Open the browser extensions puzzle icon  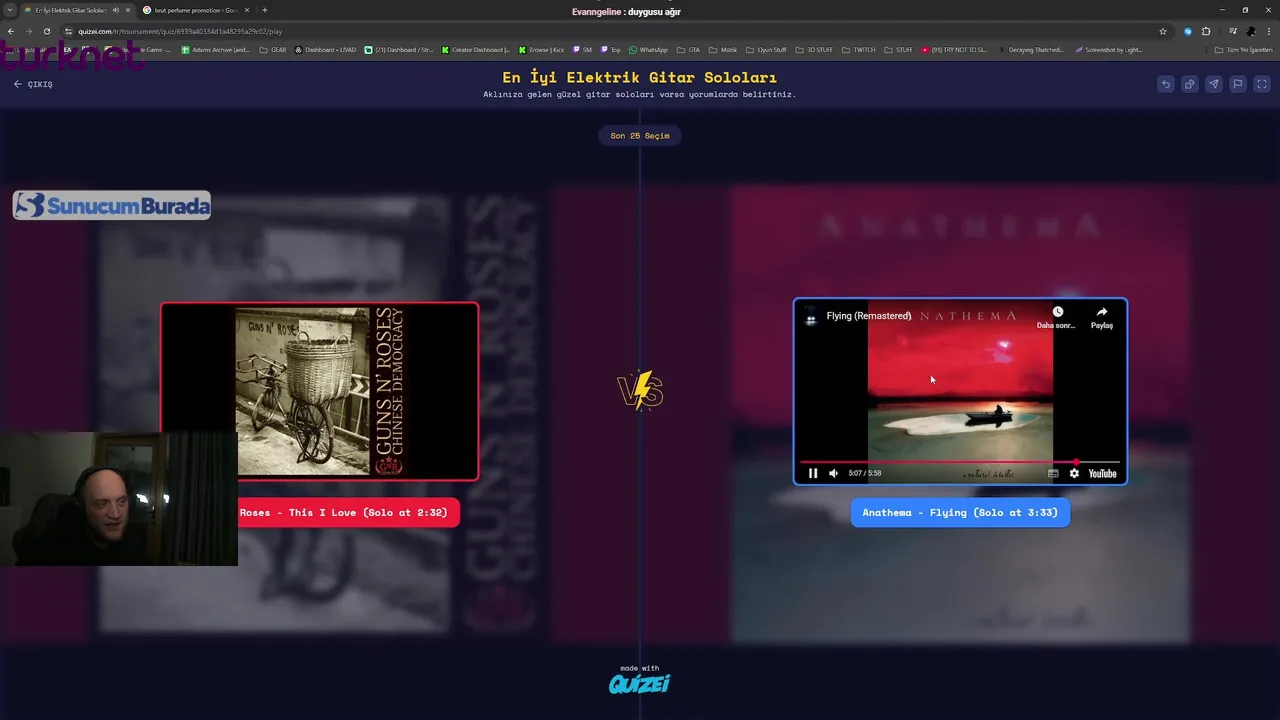point(1206,31)
